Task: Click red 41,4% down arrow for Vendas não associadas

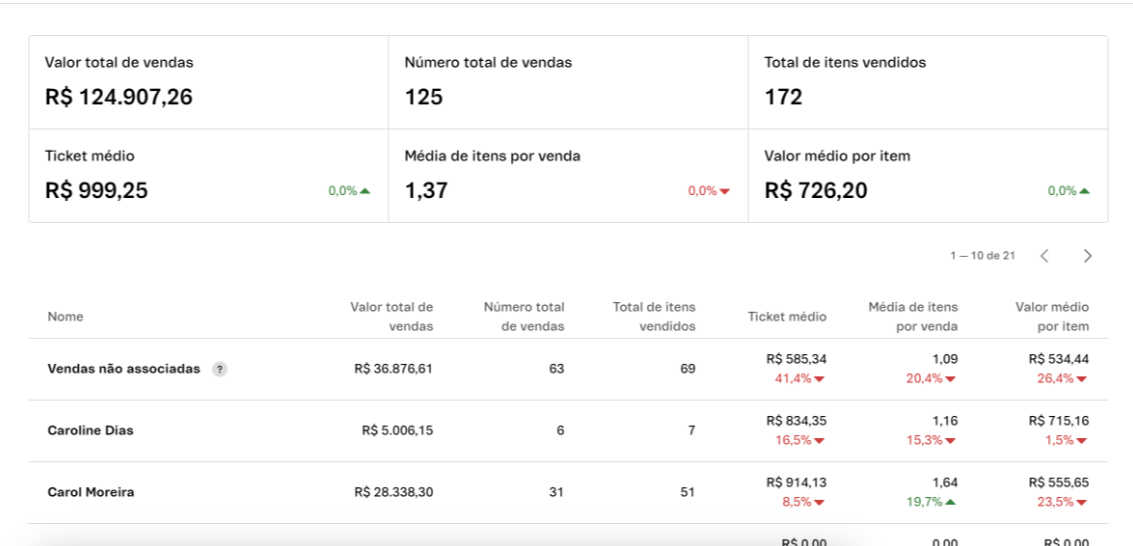Action: click(819, 379)
